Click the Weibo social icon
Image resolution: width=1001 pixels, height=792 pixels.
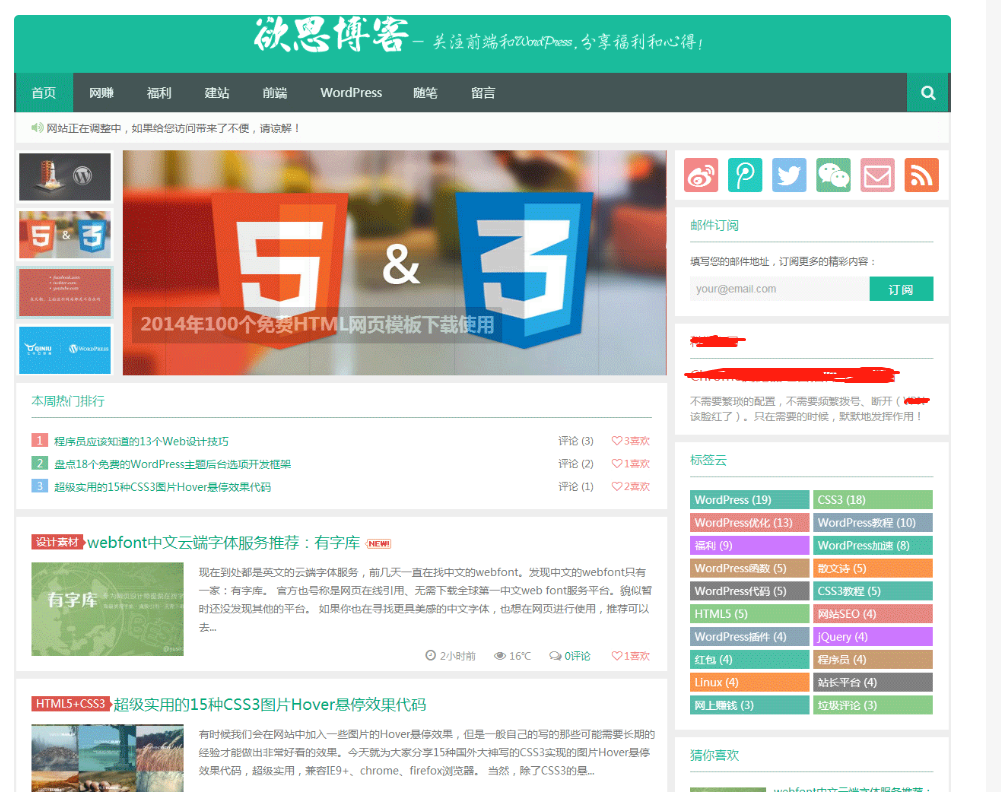coord(701,175)
